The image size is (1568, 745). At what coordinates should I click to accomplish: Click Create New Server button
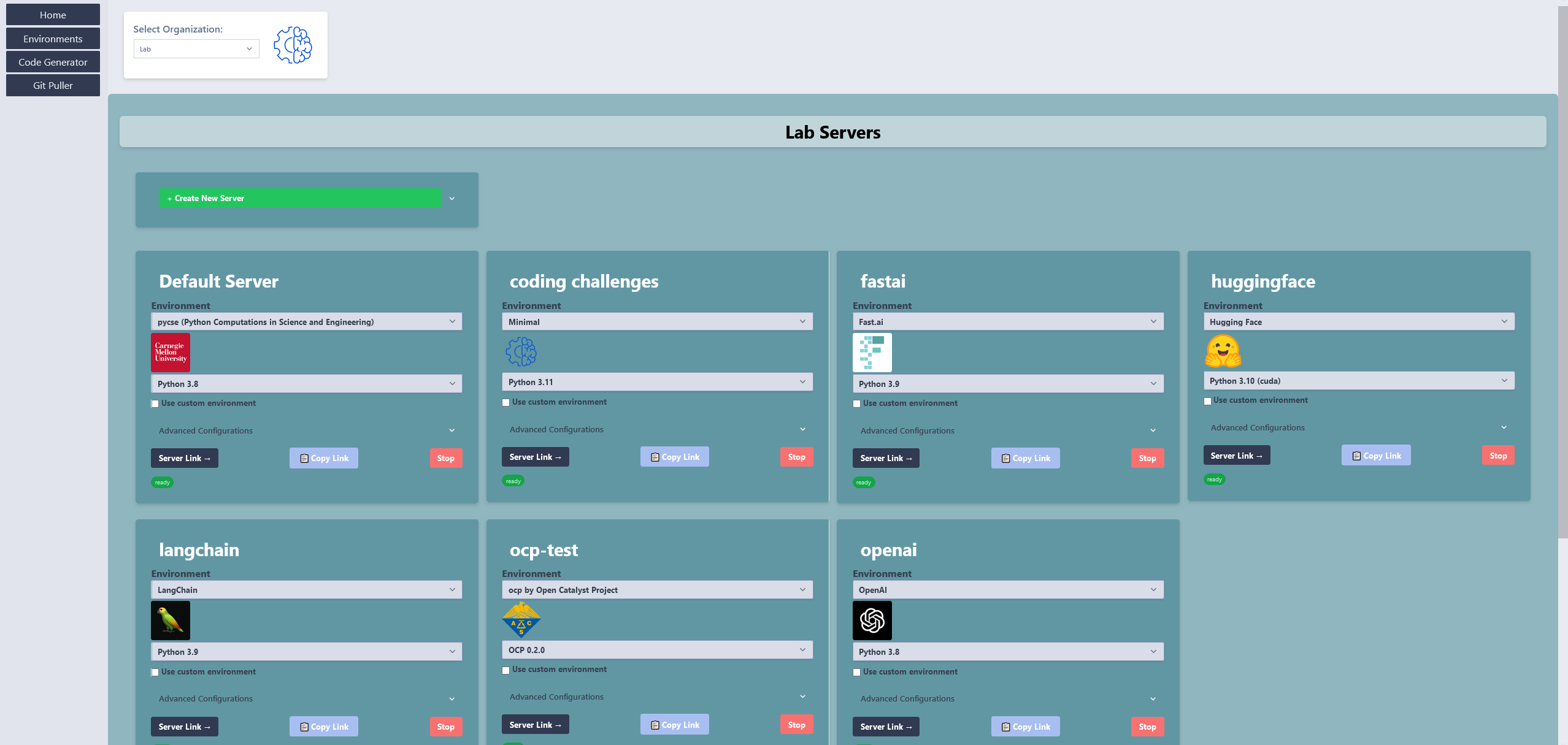point(300,198)
